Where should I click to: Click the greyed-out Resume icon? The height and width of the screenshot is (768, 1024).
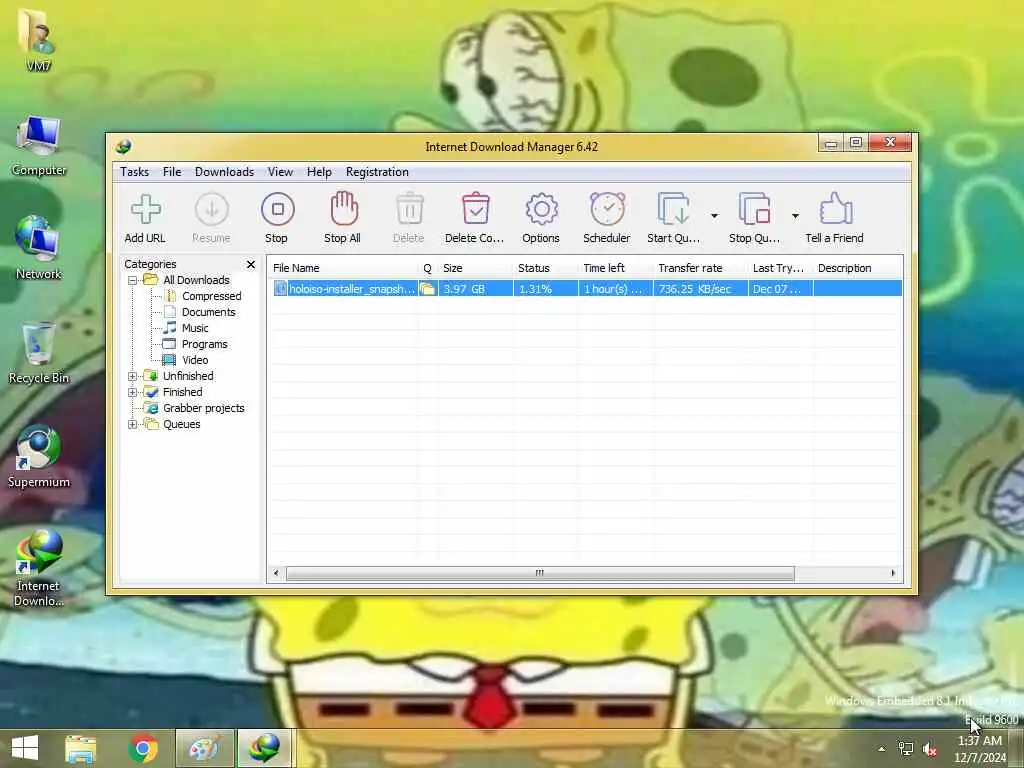[x=212, y=209]
